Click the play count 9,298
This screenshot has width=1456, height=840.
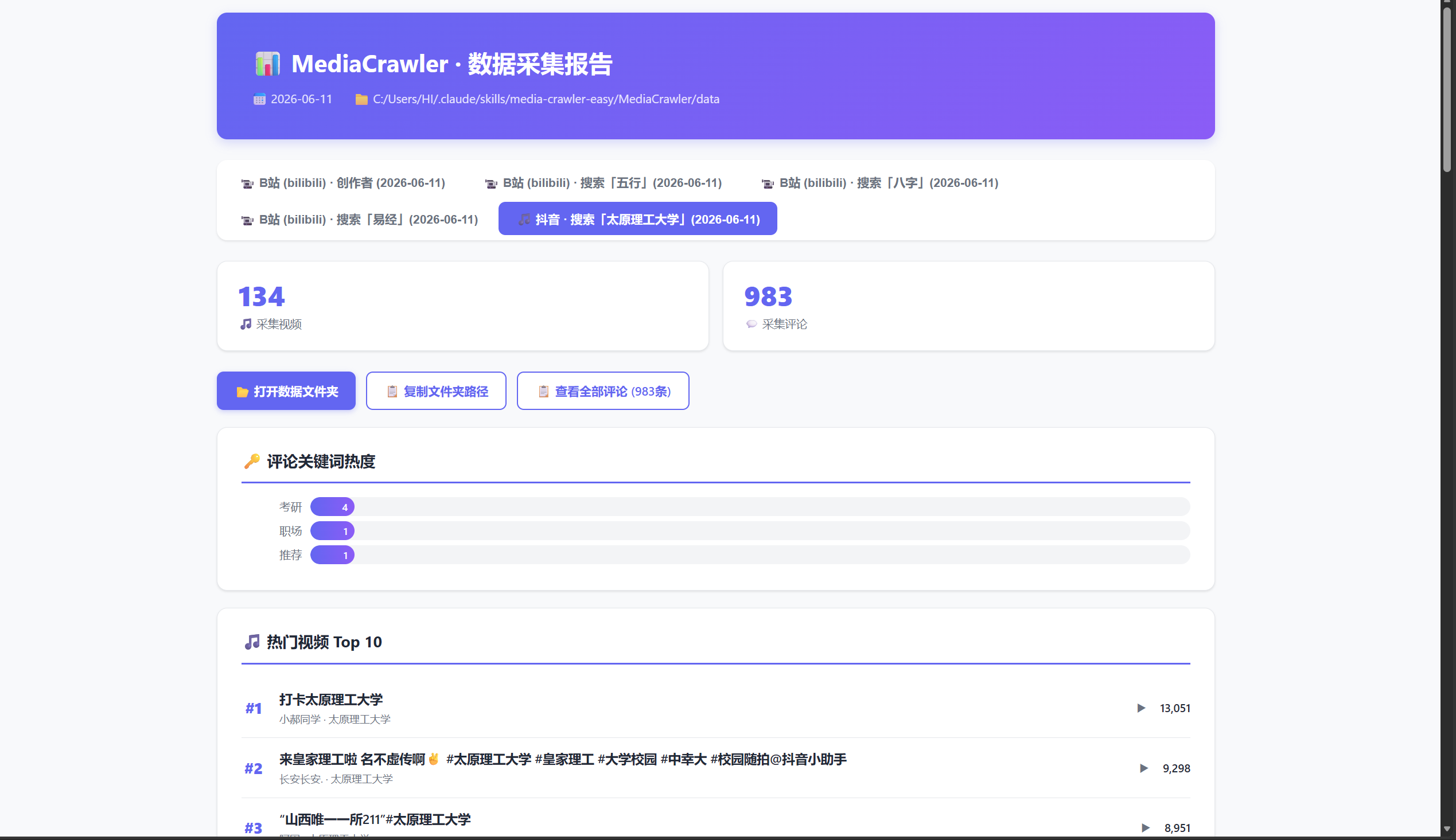point(1176,768)
